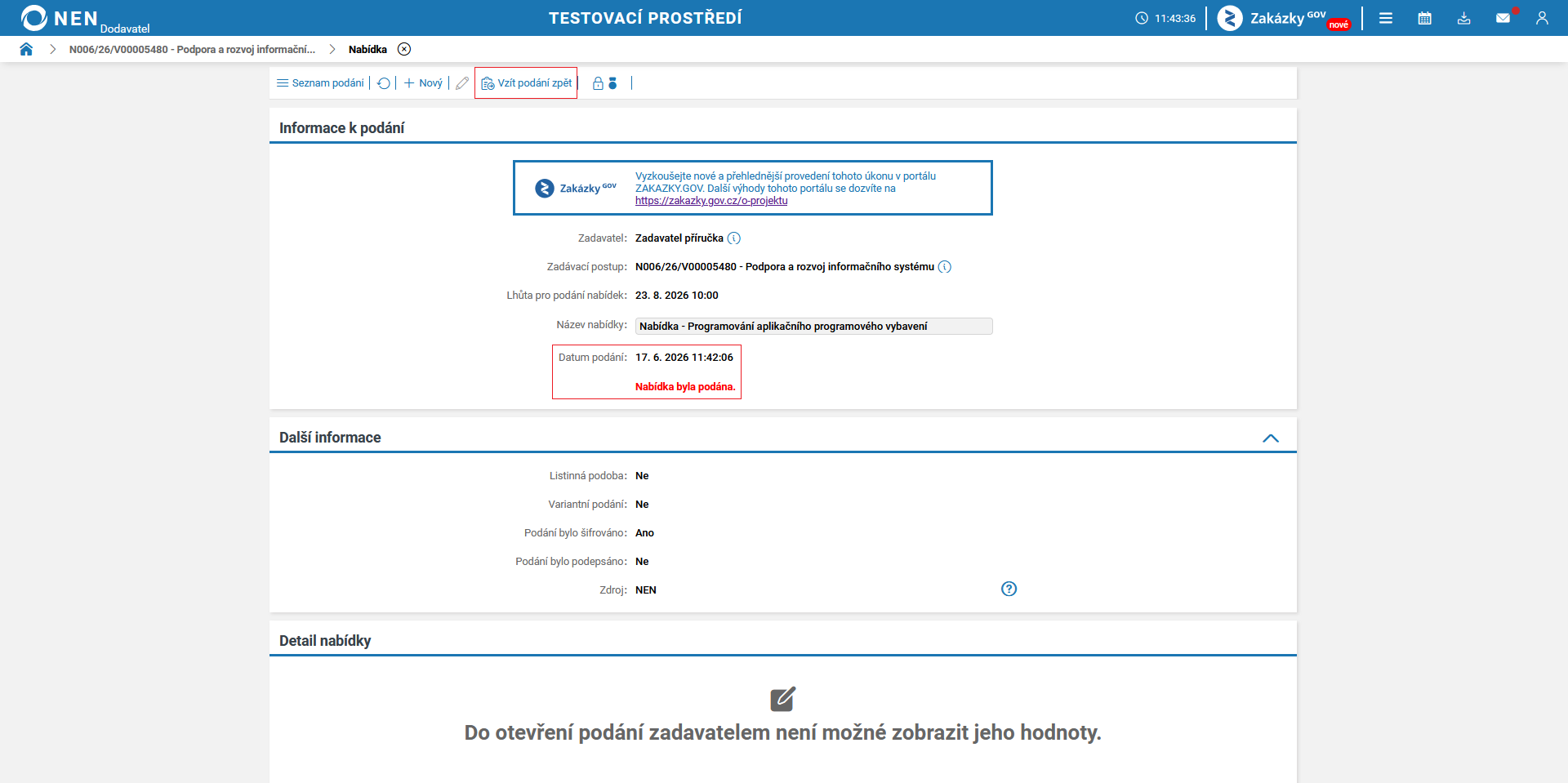
Task: Click Vzít podání zpět button
Action: point(526,83)
